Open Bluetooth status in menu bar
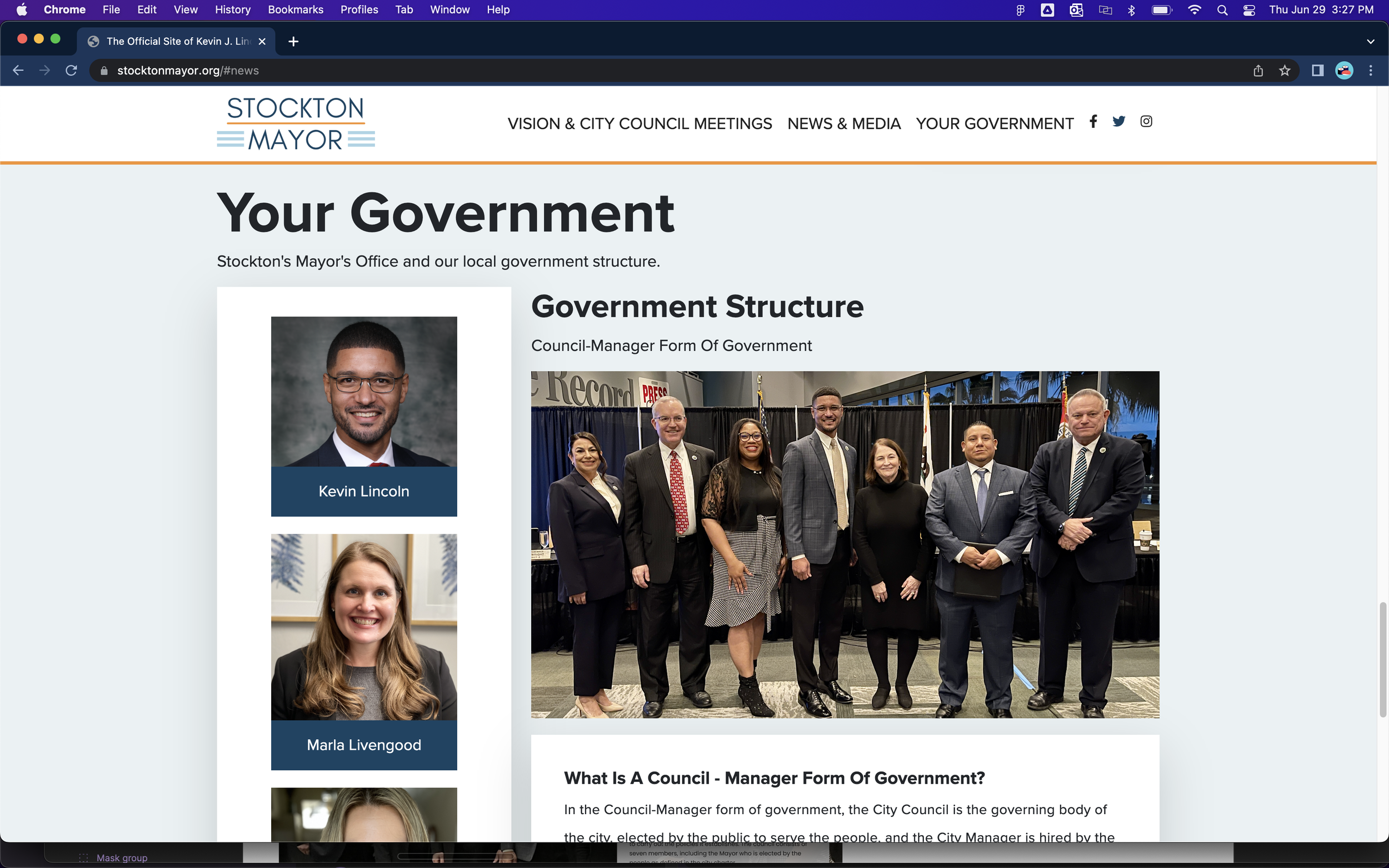The image size is (1389, 868). tap(1131, 10)
